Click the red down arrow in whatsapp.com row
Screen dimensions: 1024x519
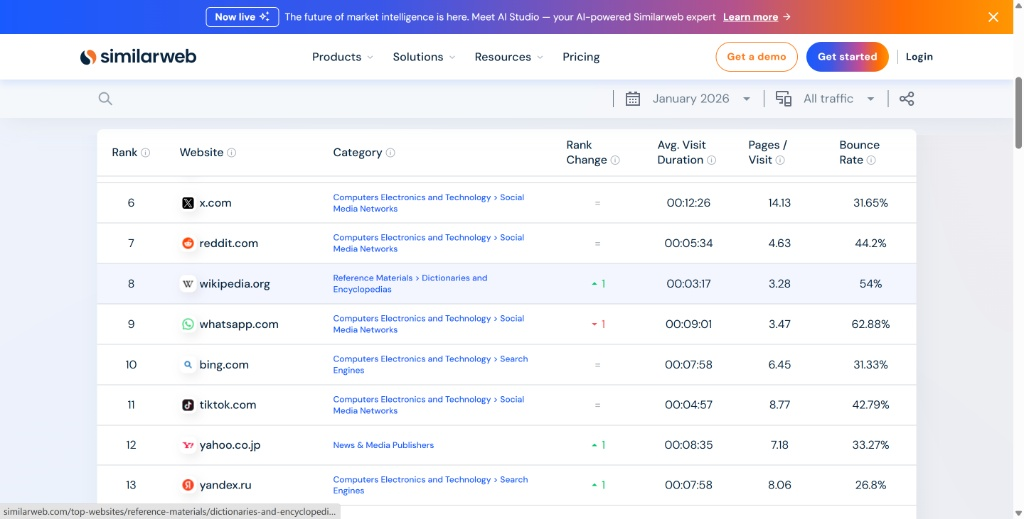[x=594, y=324]
